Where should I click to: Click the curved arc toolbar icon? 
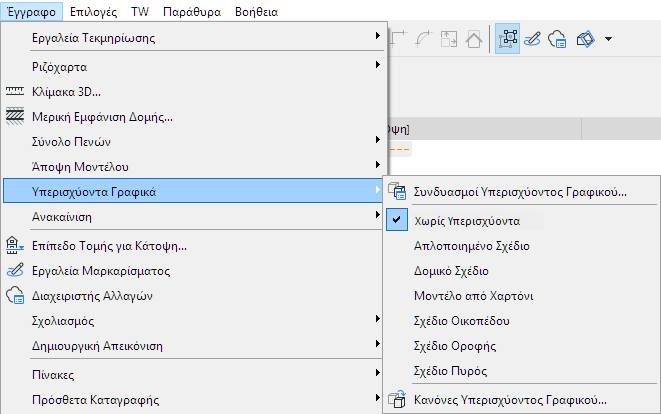click(423, 39)
